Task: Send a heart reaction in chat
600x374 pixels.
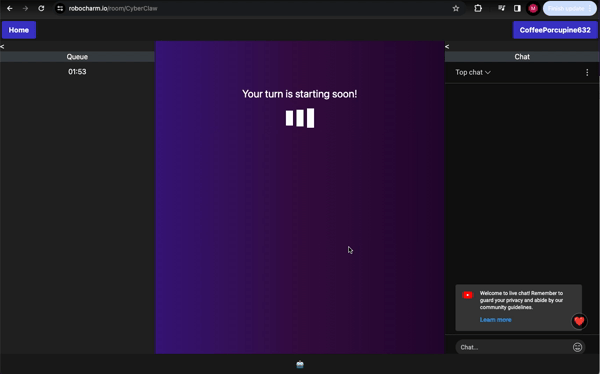Action: click(579, 321)
